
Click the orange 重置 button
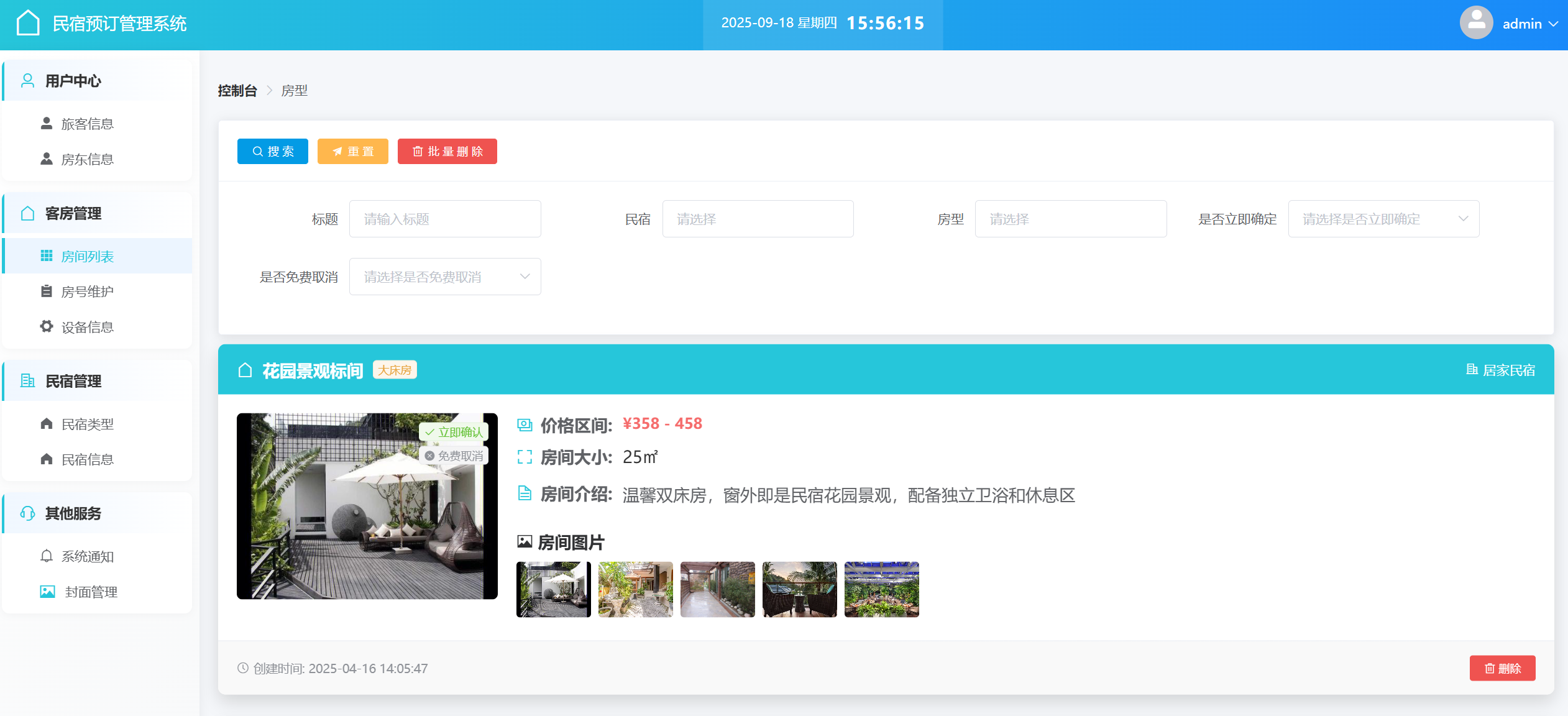pos(353,151)
